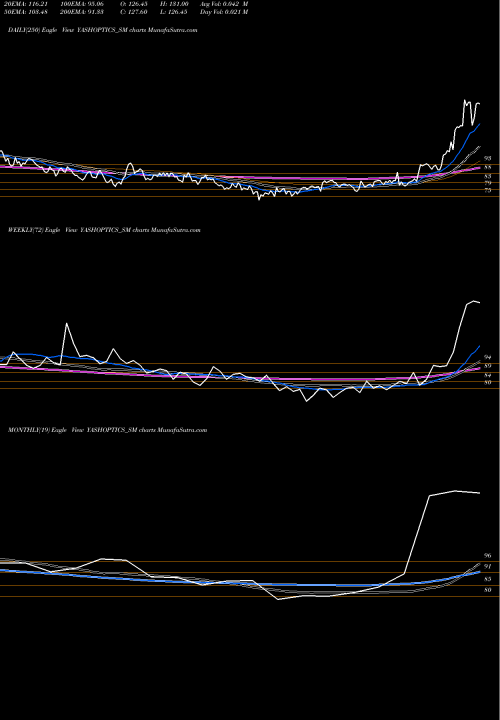Click the 100EMA value 95.06
This screenshot has width=500, height=720.
[82, 4]
